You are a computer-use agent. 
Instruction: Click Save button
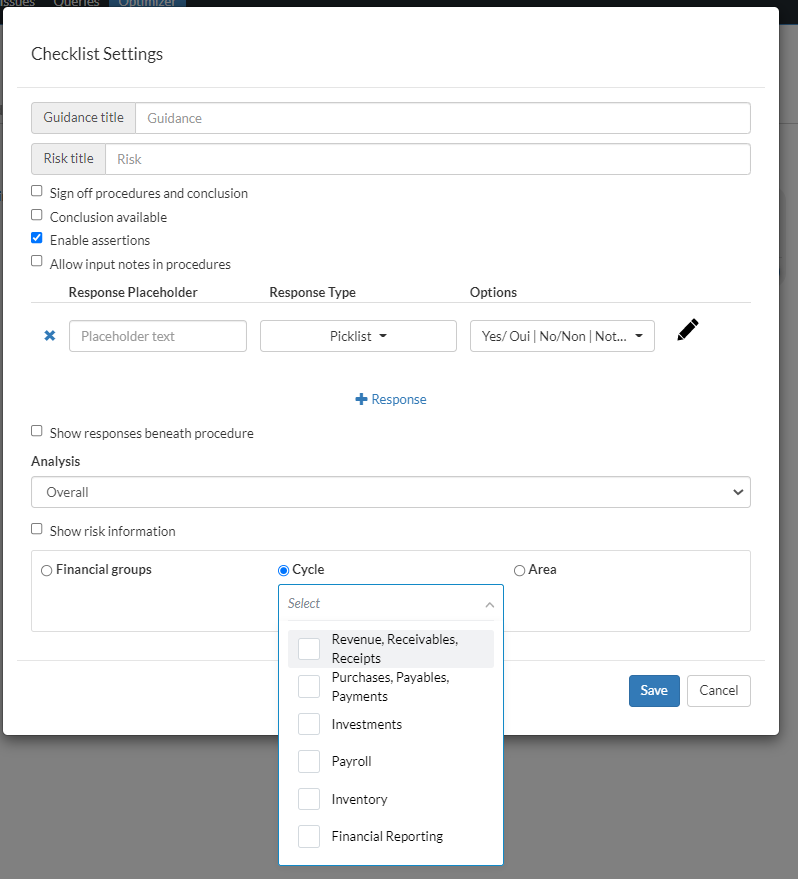click(x=654, y=690)
